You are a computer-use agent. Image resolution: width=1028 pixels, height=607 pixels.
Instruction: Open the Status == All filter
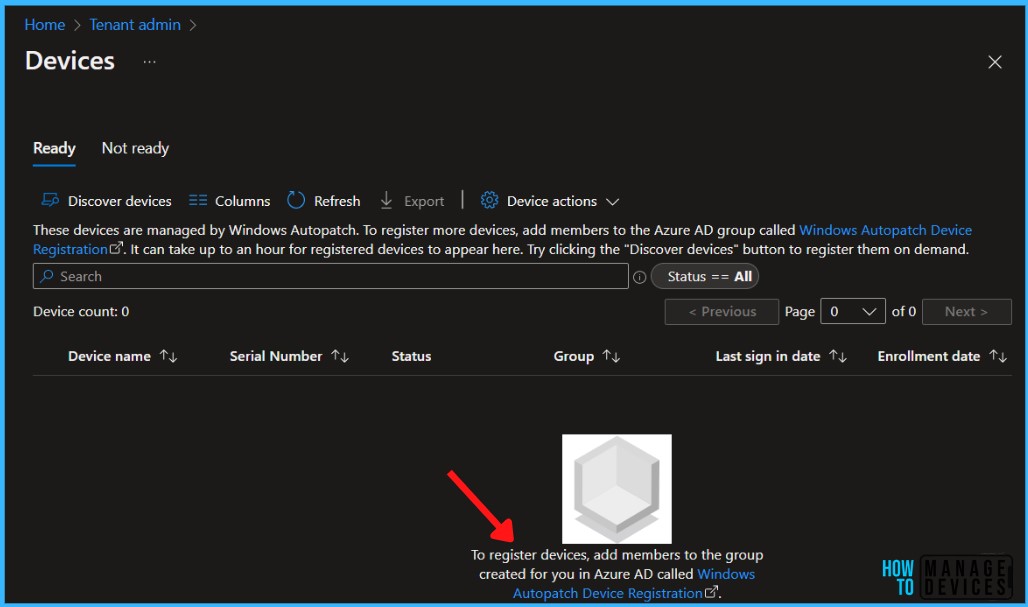click(x=705, y=276)
